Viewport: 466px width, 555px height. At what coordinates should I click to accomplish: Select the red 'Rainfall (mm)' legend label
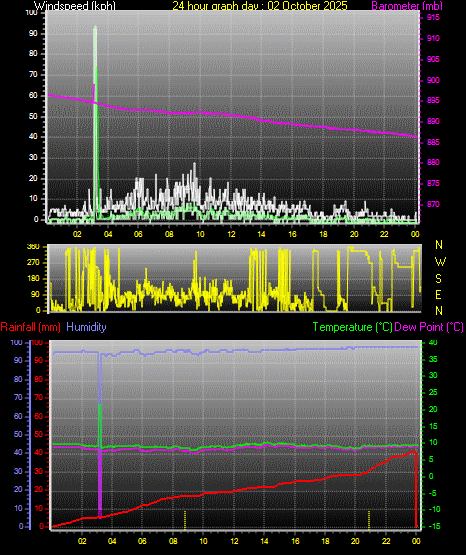[x=30, y=327]
